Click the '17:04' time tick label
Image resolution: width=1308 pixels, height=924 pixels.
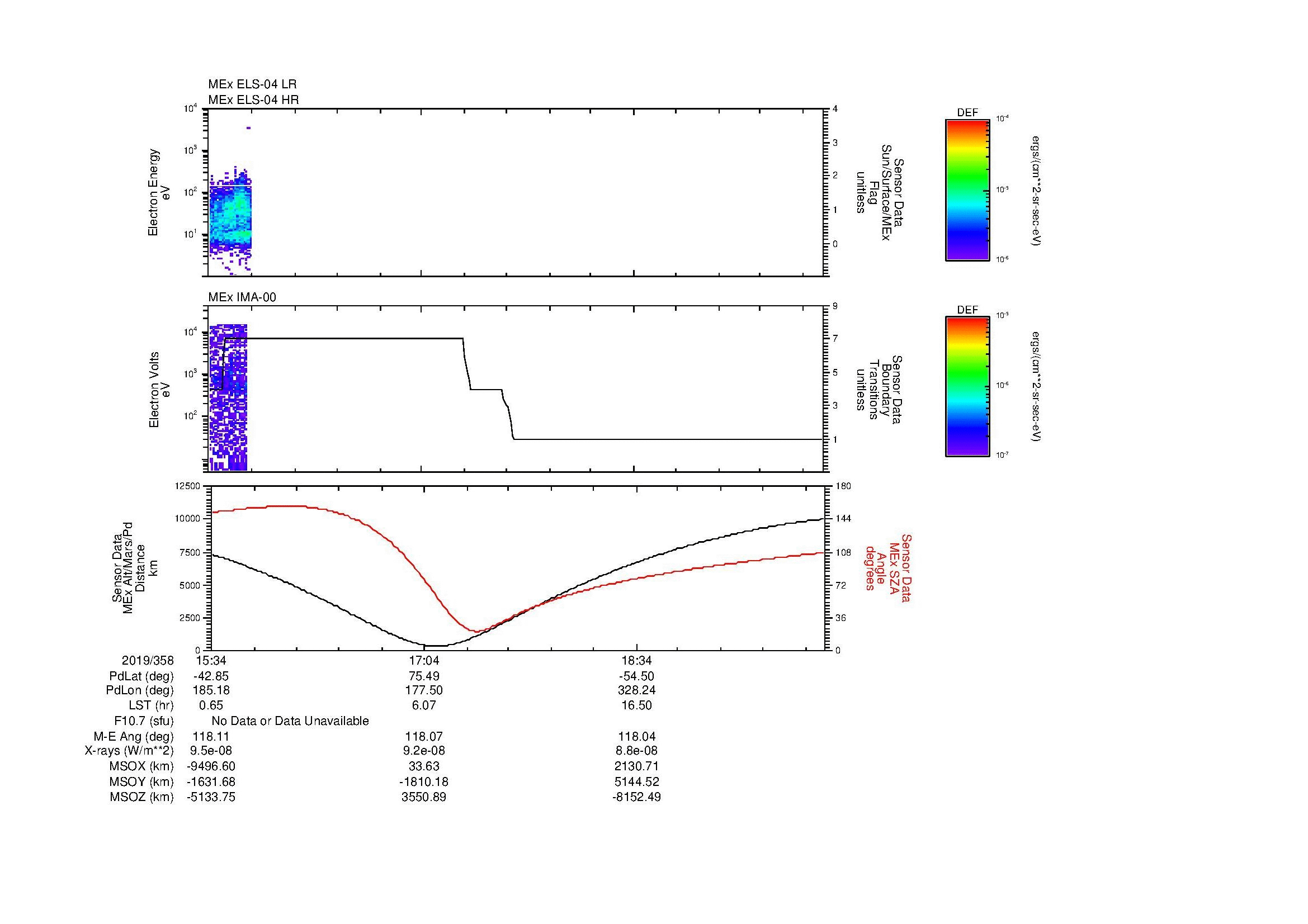click(x=424, y=660)
